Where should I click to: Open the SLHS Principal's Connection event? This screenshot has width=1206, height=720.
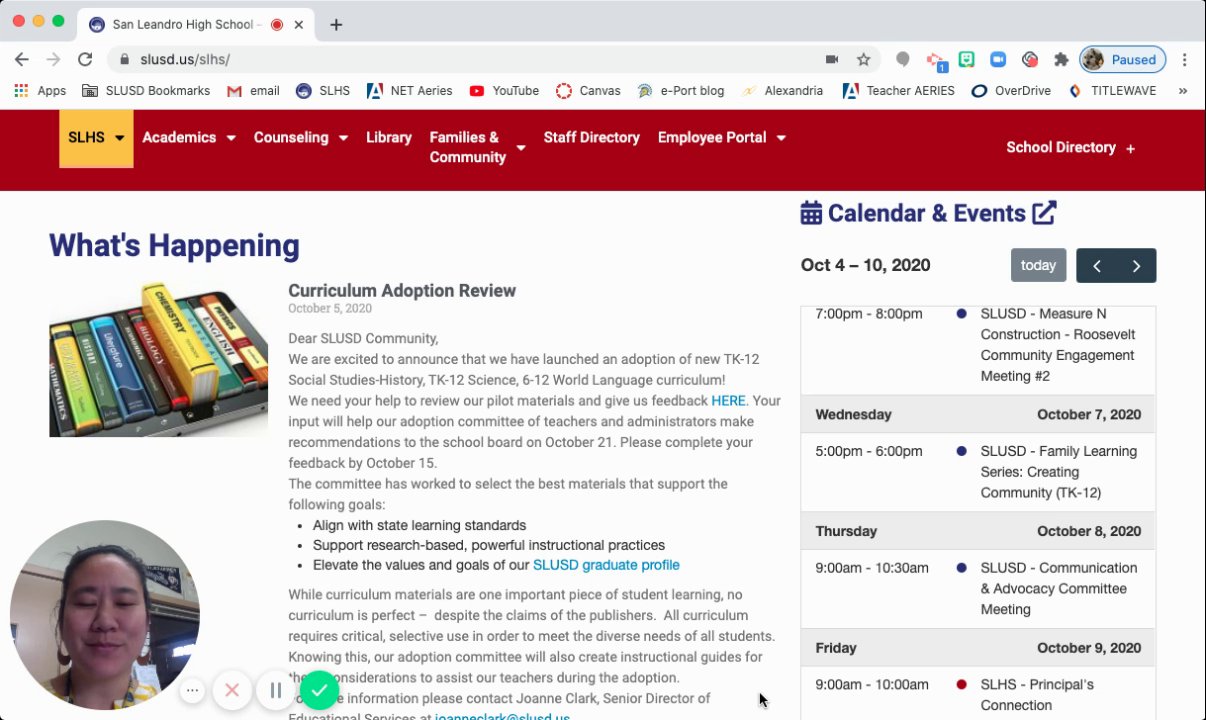pos(978,695)
